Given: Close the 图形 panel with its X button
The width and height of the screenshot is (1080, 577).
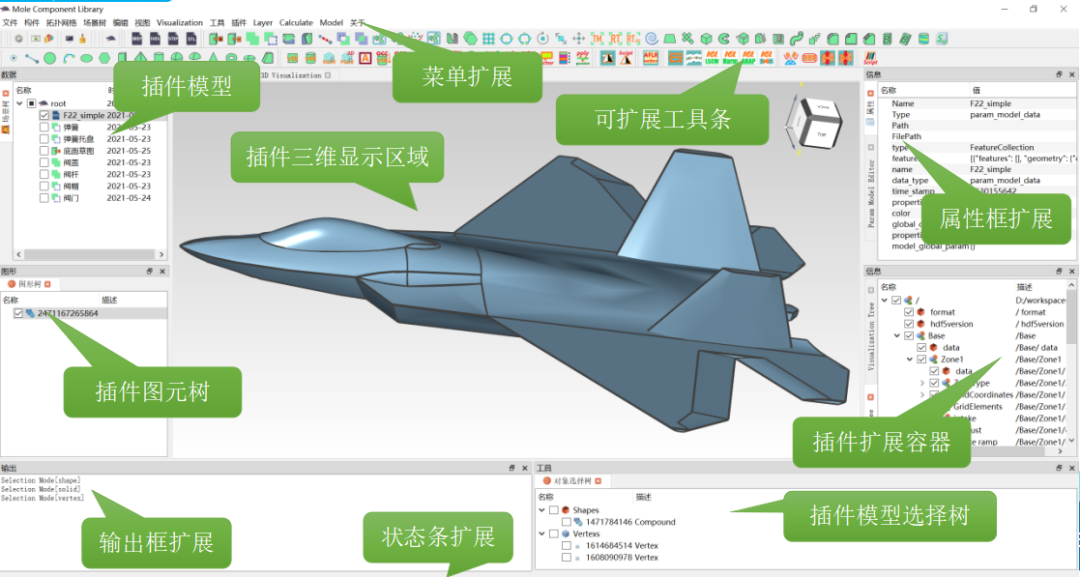Looking at the screenshot, I should [162, 271].
